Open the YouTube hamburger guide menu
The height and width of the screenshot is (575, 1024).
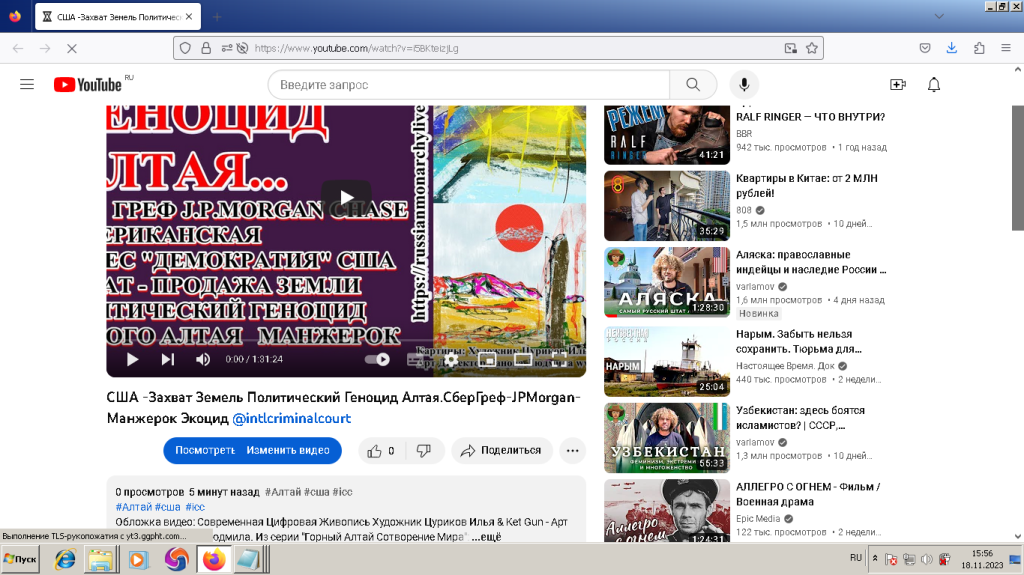tap(27, 85)
